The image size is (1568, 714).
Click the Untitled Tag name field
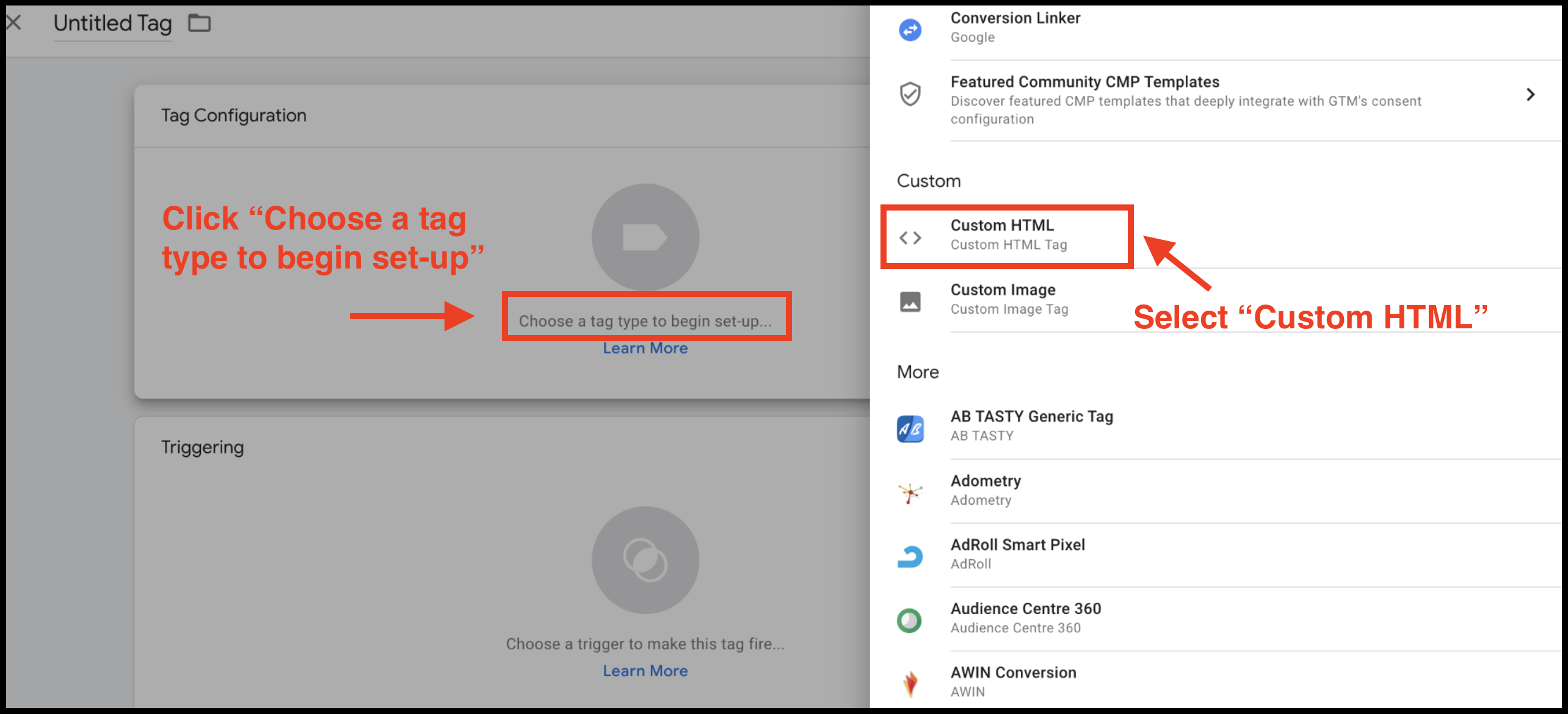[x=113, y=24]
